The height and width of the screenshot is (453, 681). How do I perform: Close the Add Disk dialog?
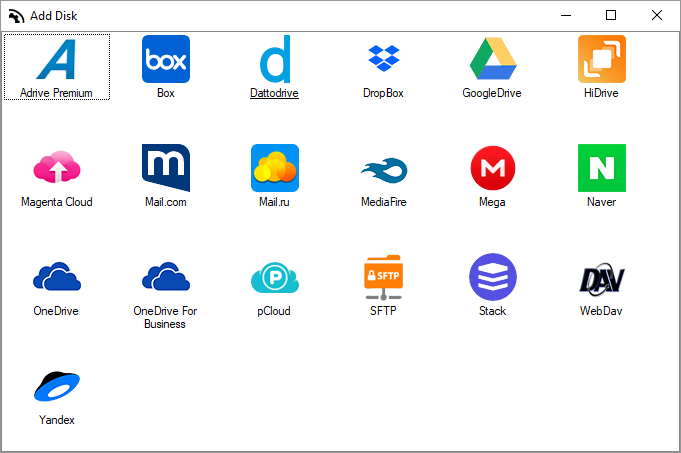[657, 16]
